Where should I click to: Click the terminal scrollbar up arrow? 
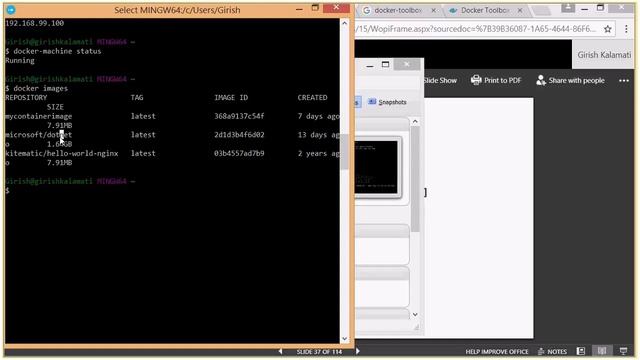pos(344,23)
